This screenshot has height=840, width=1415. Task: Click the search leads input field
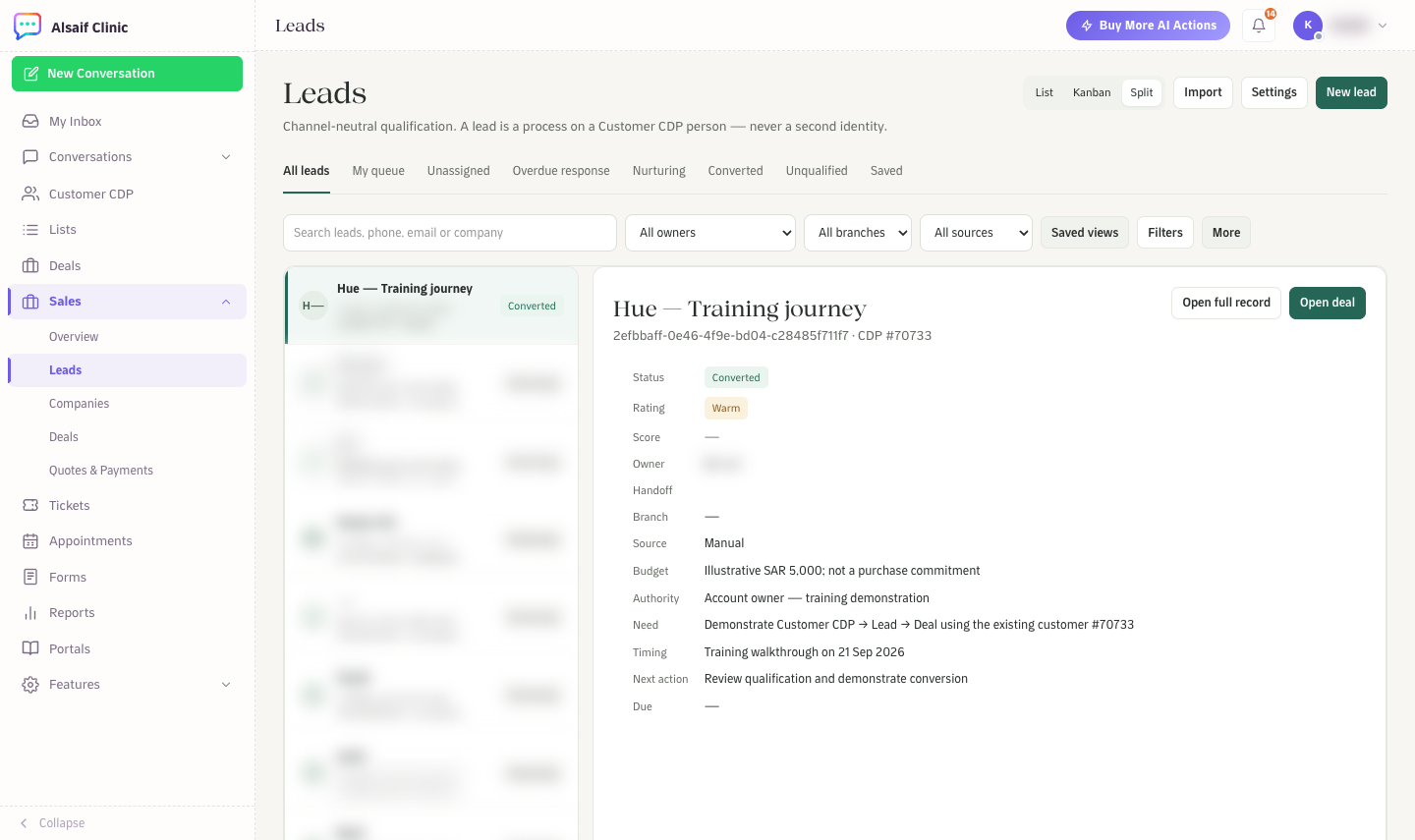[450, 233]
